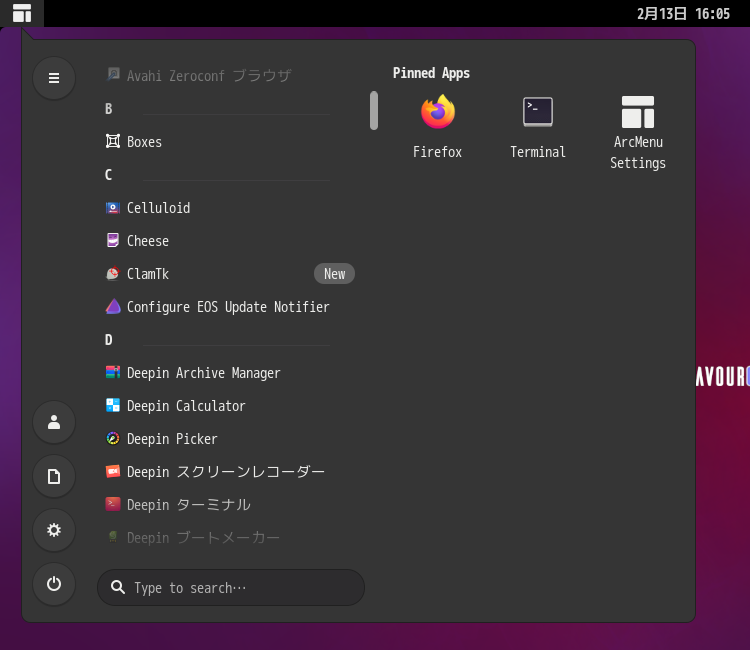This screenshot has height=650, width=750.
Task: Launch Firefox from Pinned Apps
Action: tap(438, 128)
